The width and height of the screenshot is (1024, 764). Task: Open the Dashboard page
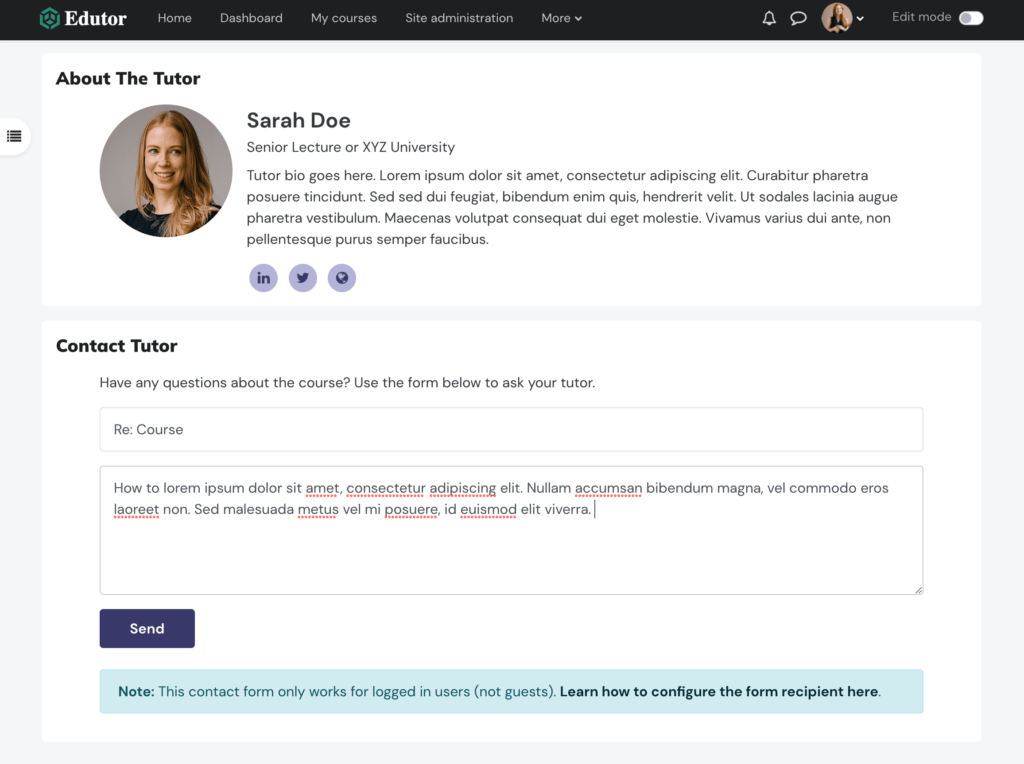pos(251,18)
